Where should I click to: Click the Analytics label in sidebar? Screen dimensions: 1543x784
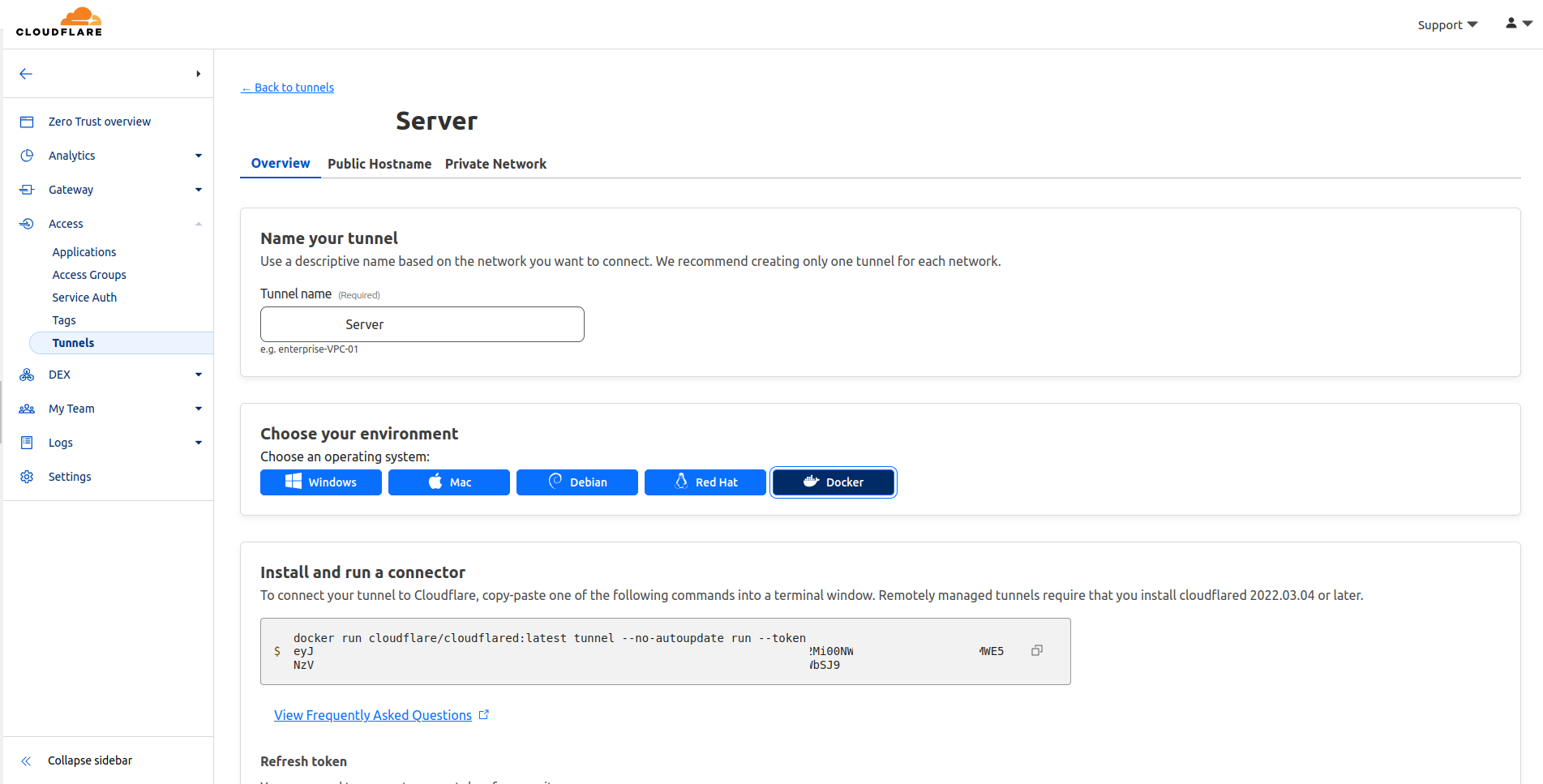(x=72, y=156)
